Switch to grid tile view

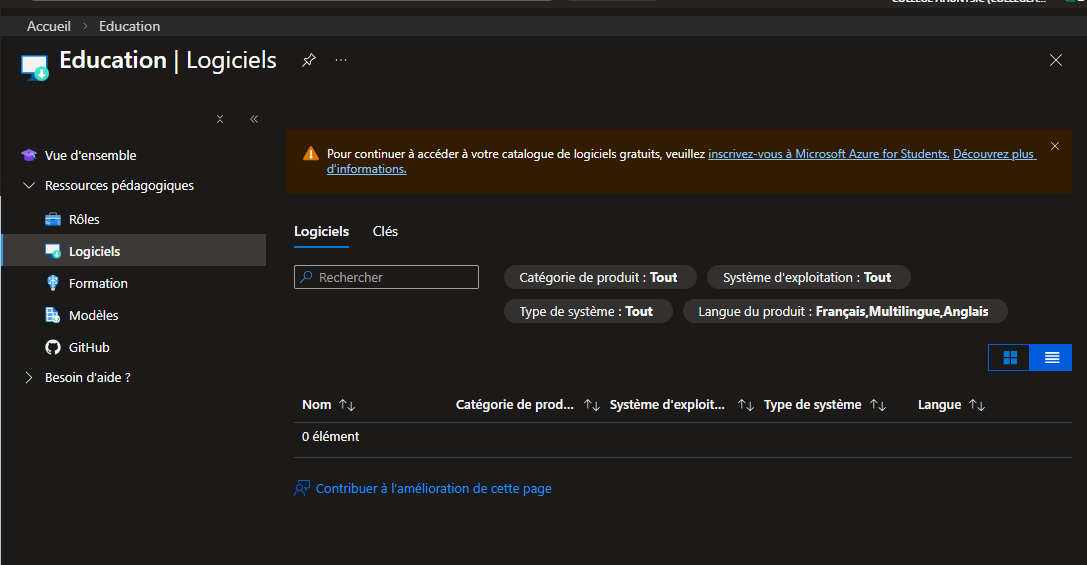pos(1010,357)
